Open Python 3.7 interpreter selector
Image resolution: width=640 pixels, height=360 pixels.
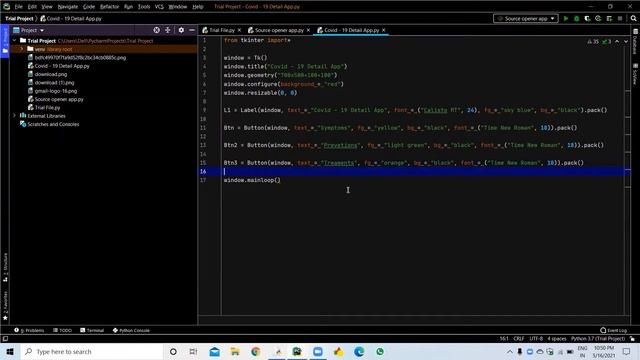(598, 339)
